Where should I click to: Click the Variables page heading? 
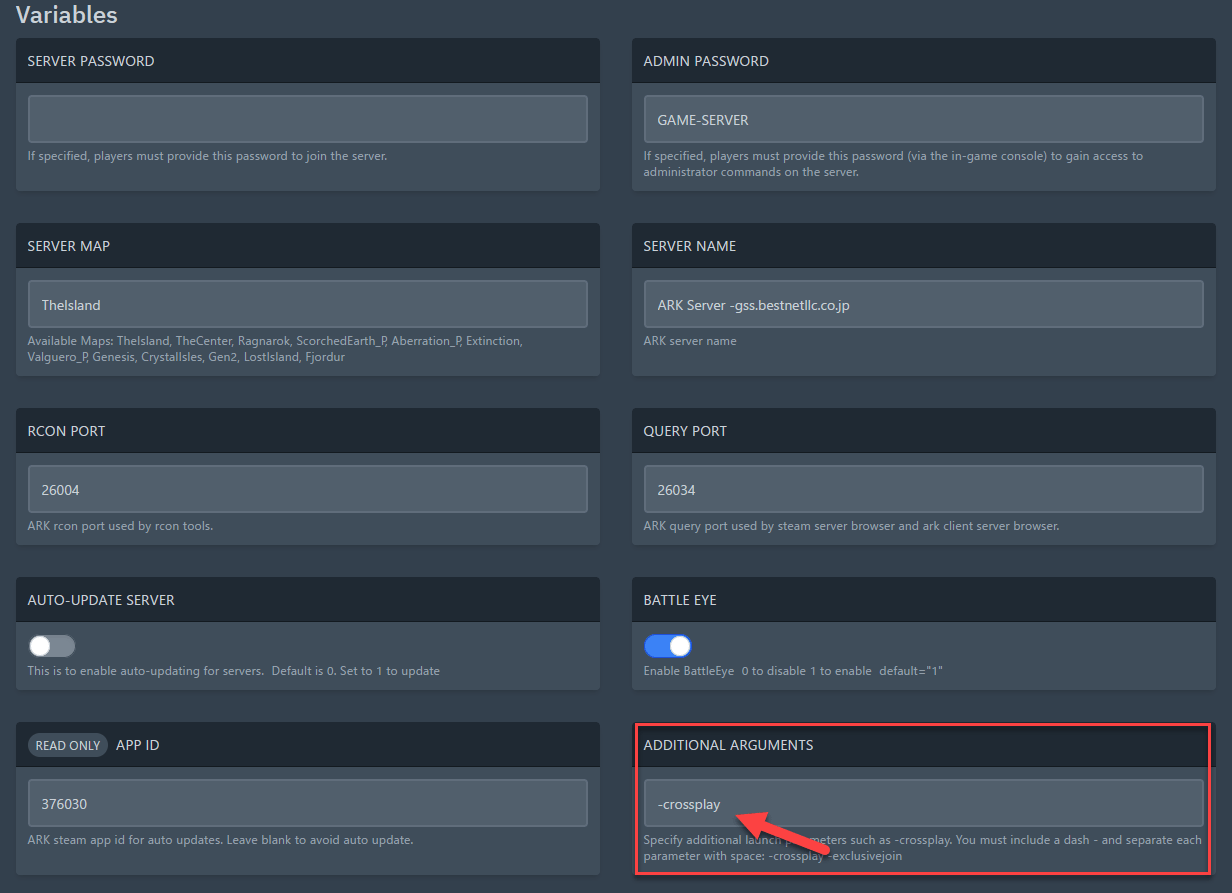(x=67, y=15)
